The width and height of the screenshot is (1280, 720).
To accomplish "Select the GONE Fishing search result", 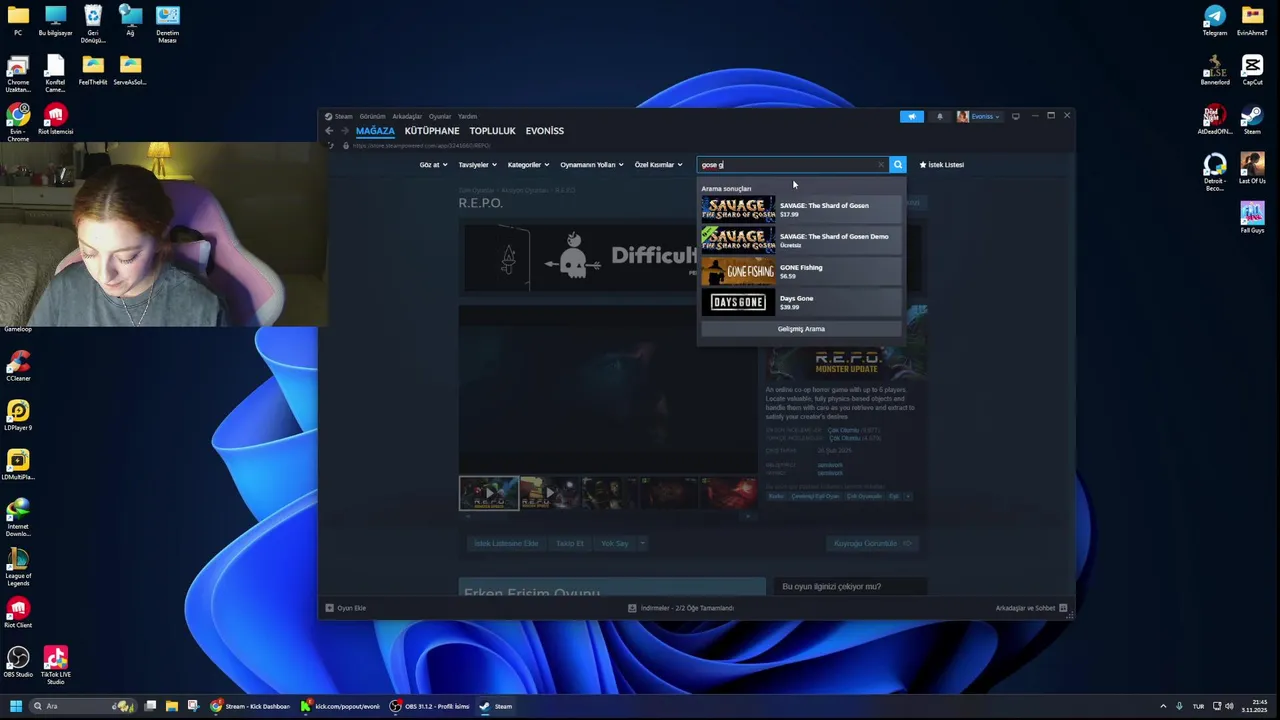I will pyautogui.click(x=801, y=271).
